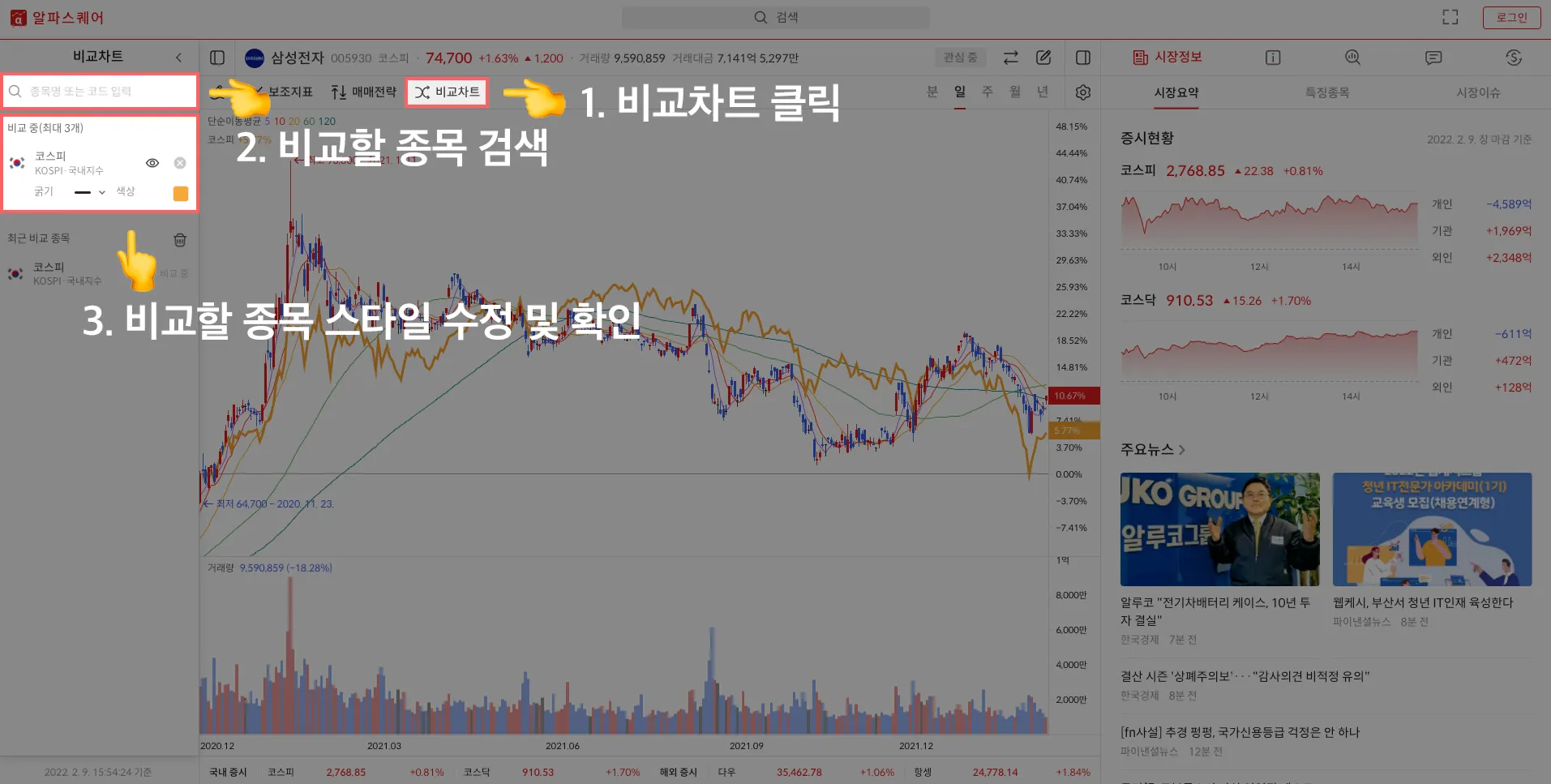1551x784 pixels.
Task: Click the 단순이동평균 indicator label
Action: coord(234,122)
